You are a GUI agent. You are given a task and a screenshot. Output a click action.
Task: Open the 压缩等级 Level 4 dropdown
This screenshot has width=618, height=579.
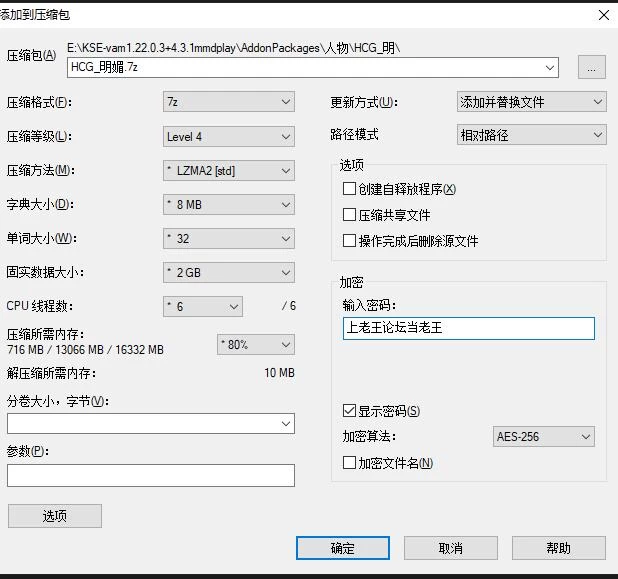click(229, 136)
